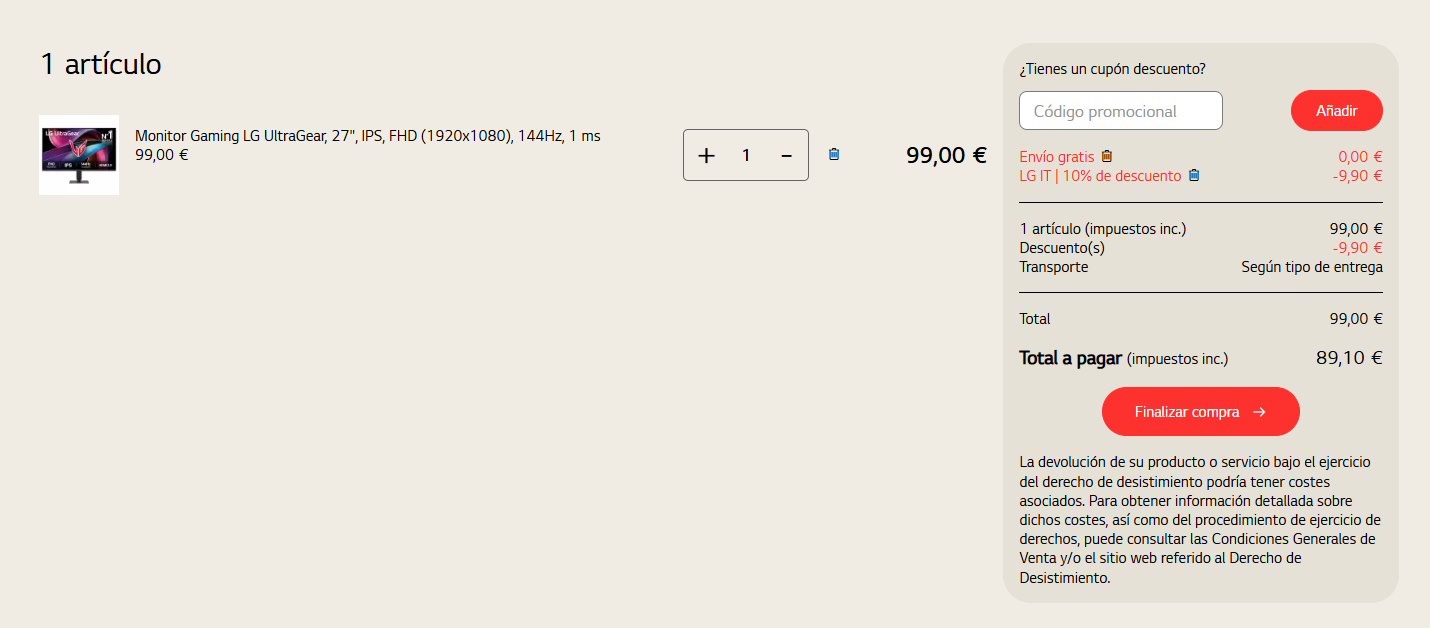1430x628 pixels.
Task: Click the LG IT 10% de descuento label
Action: coord(1100,176)
